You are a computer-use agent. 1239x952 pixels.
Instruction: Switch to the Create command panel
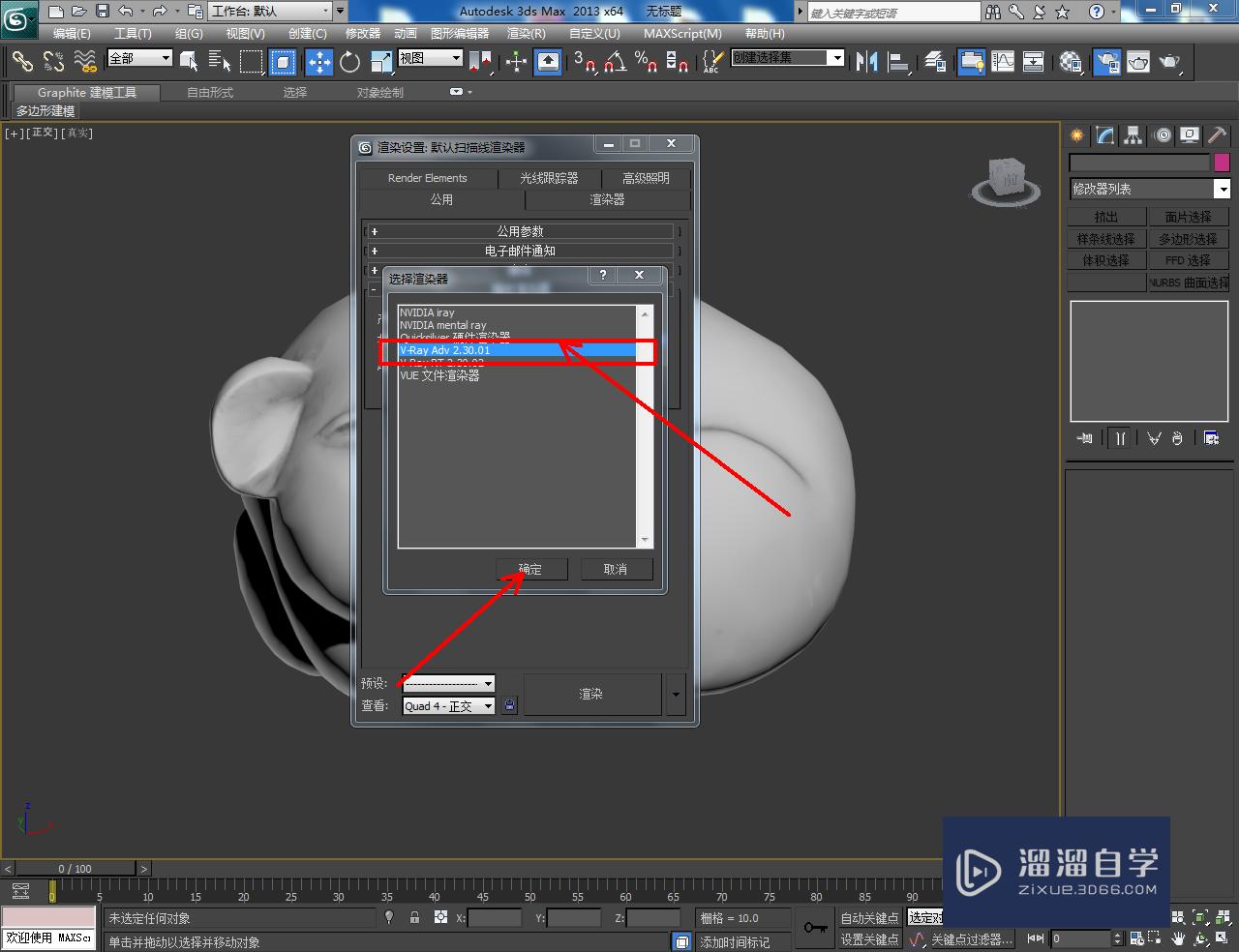pyautogui.click(x=1076, y=135)
